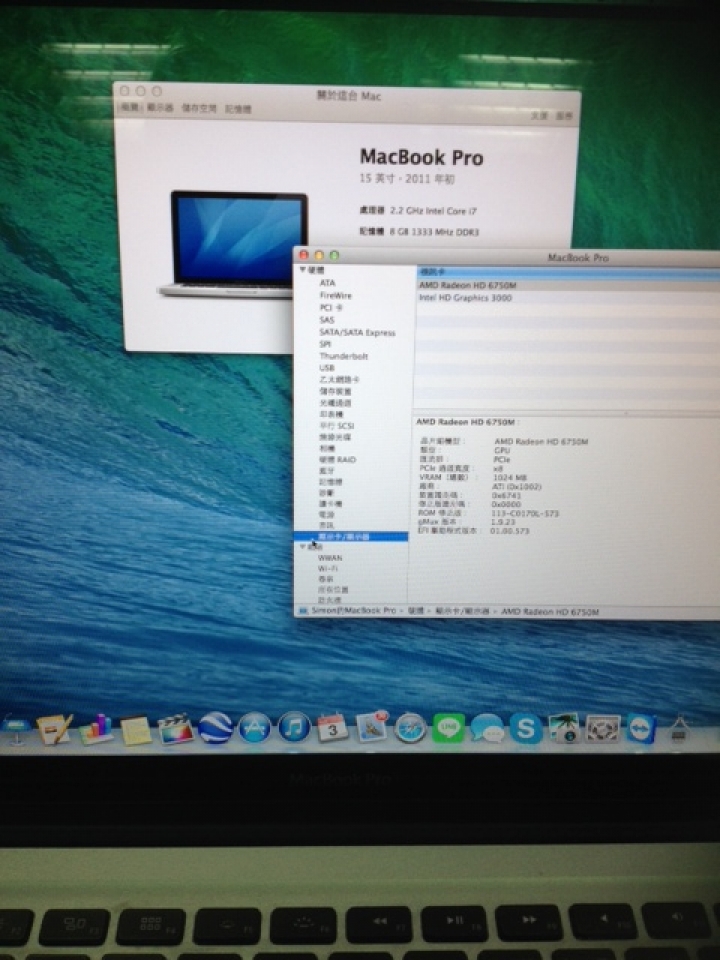Select SPI in the hardware sidebar
Viewport: 720px width, 960px height.
[325, 344]
